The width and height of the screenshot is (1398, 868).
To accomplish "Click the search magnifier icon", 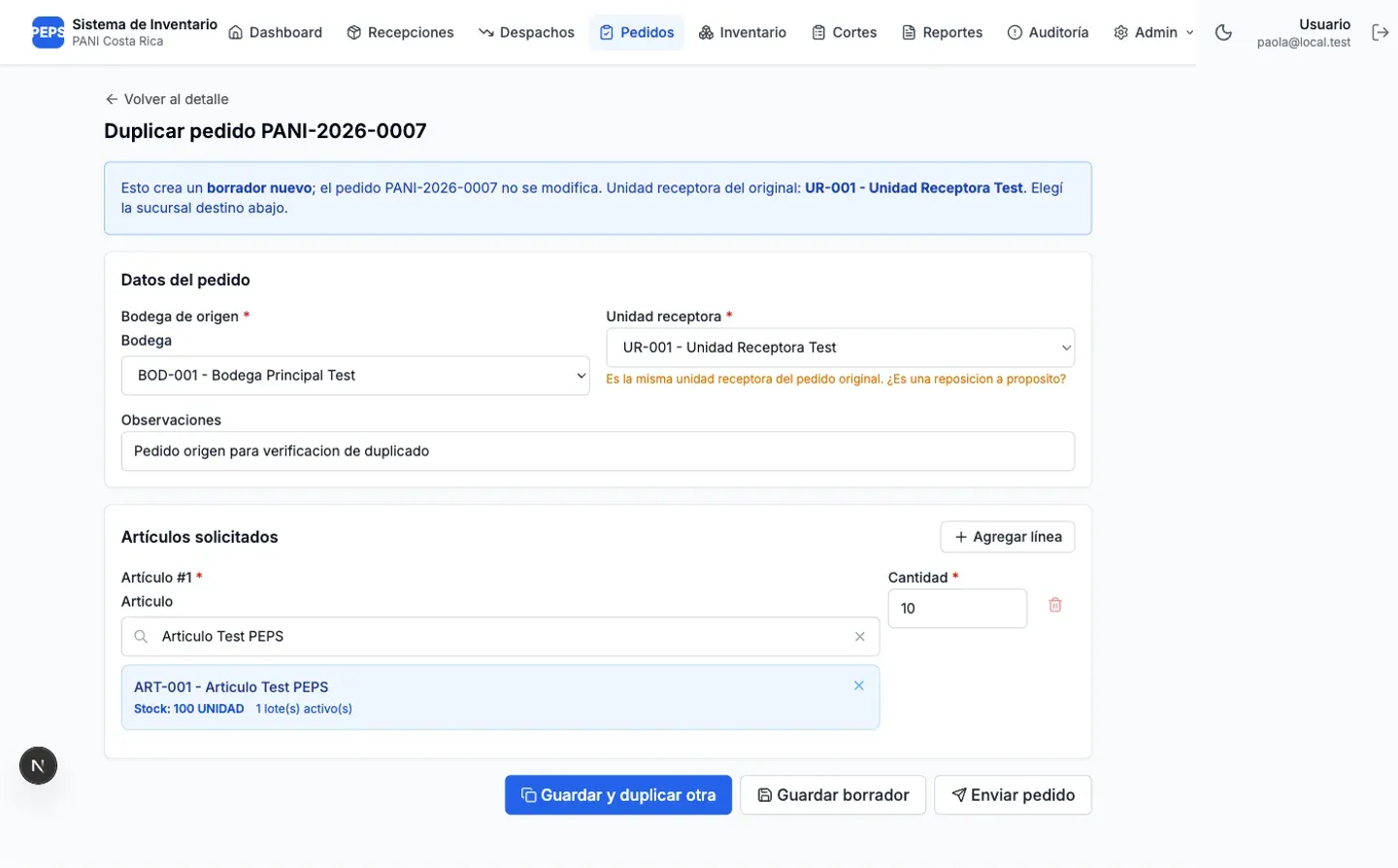I will [x=141, y=636].
